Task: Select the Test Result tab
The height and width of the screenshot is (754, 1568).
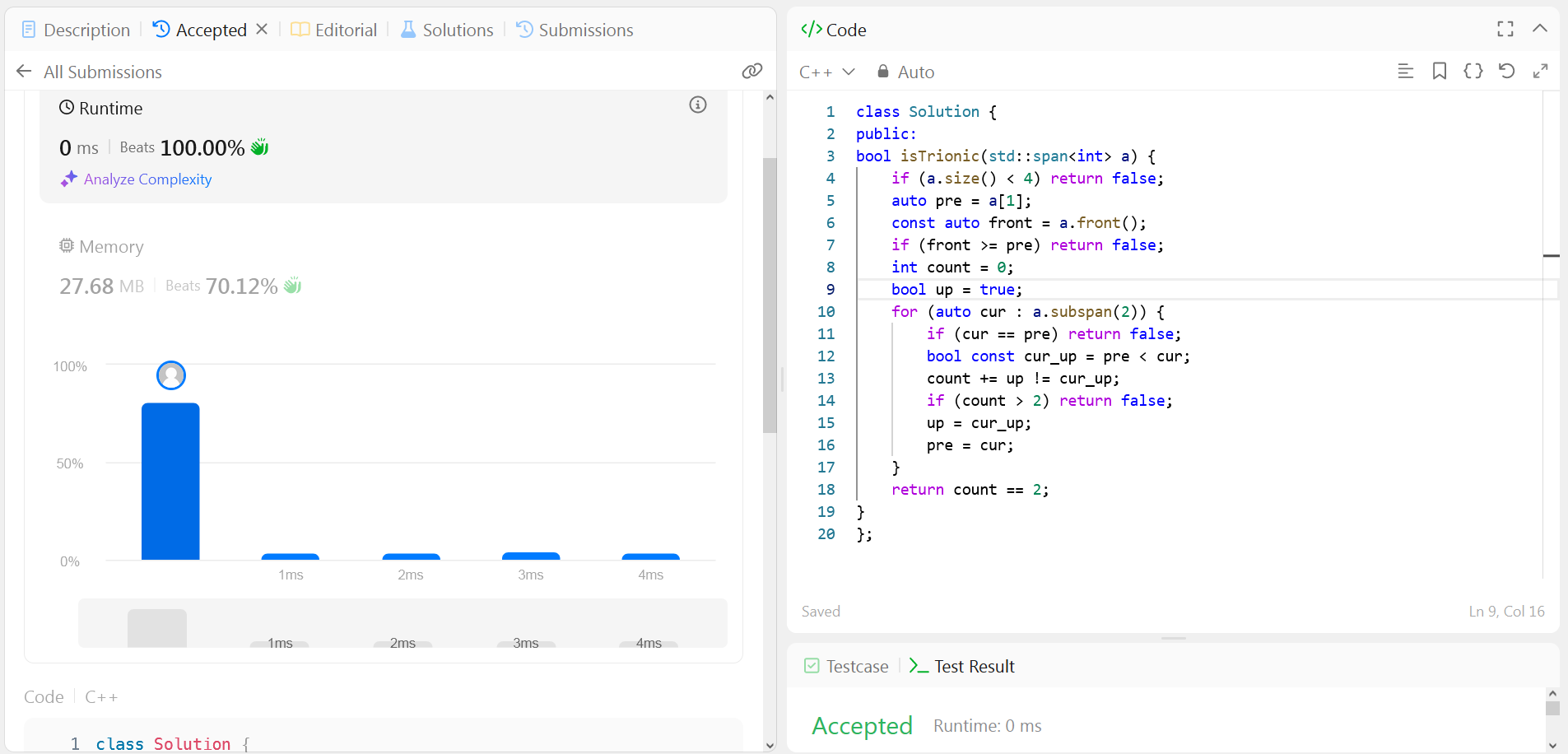Action: coord(961,667)
